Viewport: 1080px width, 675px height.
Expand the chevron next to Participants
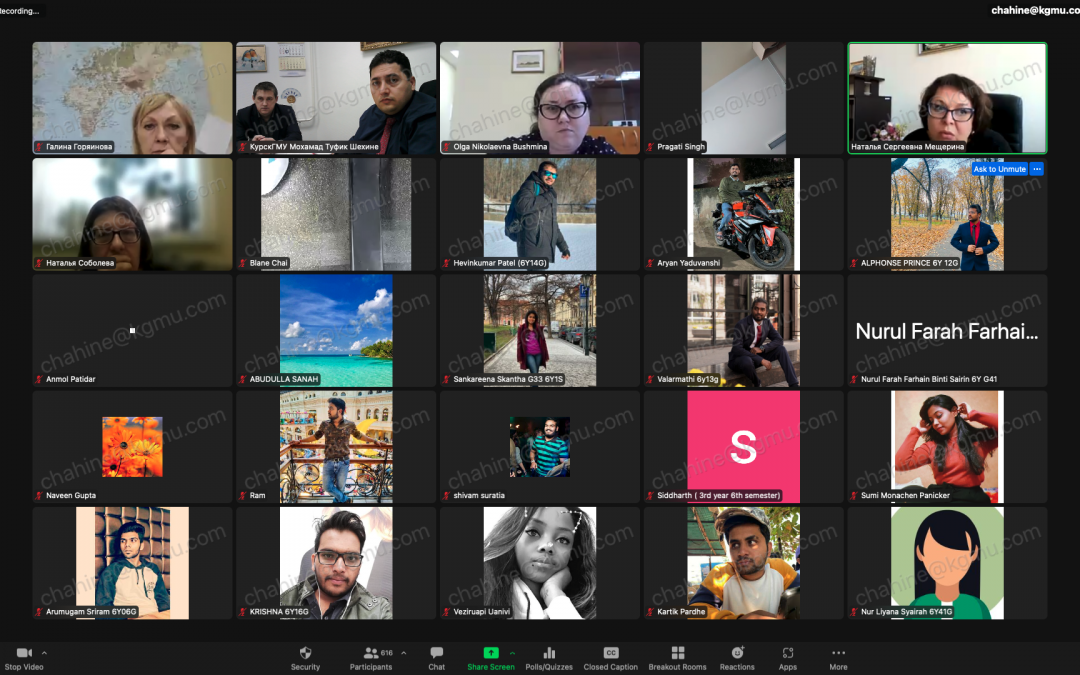pos(404,652)
